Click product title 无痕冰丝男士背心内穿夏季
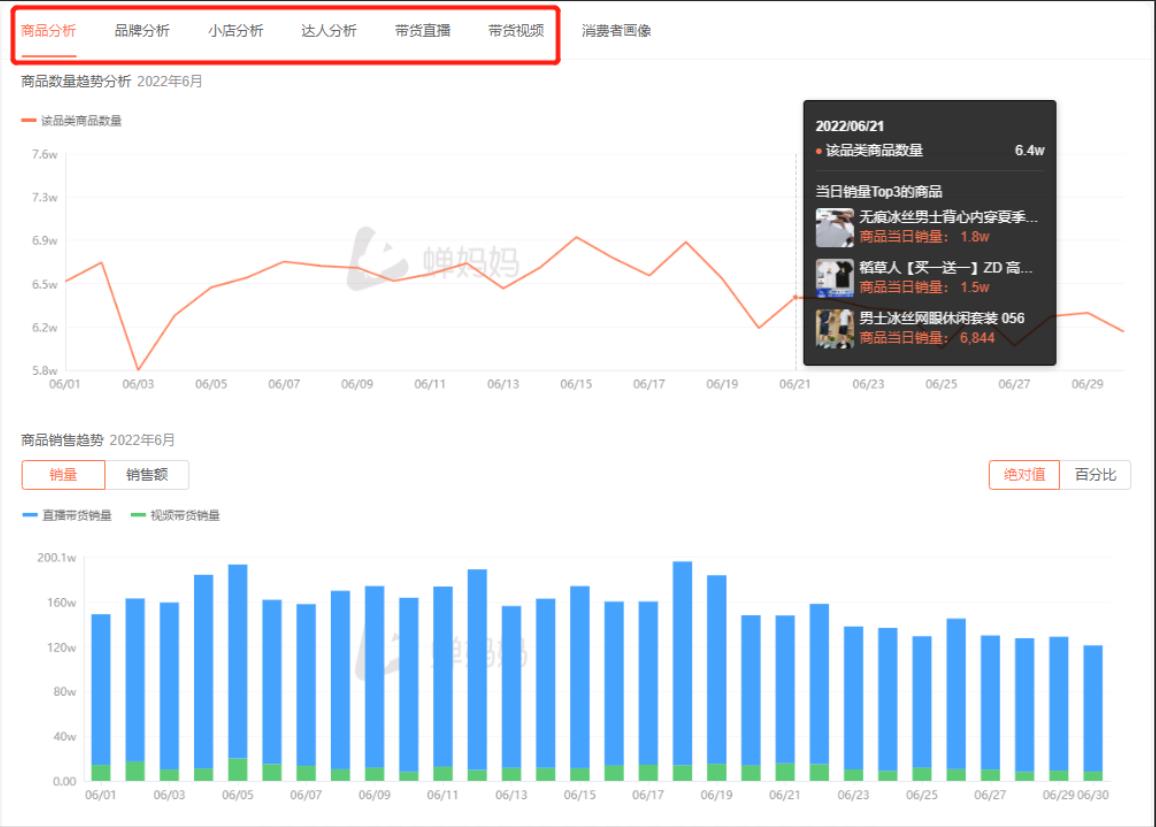 948,217
